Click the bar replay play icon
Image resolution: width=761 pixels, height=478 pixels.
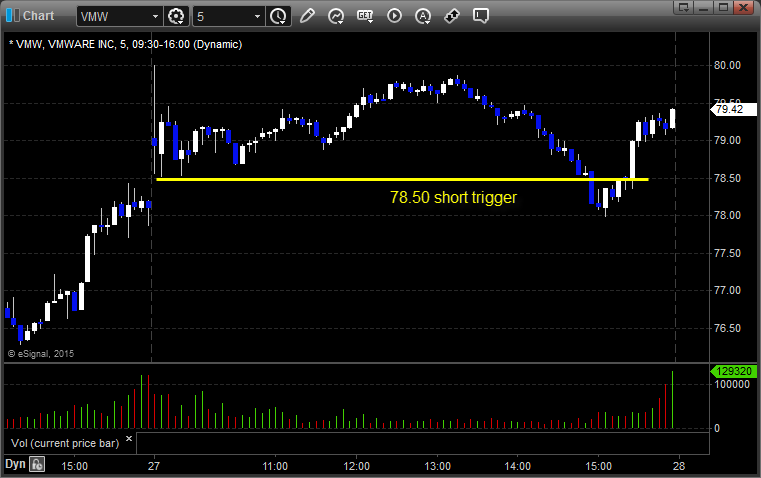[x=394, y=16]
